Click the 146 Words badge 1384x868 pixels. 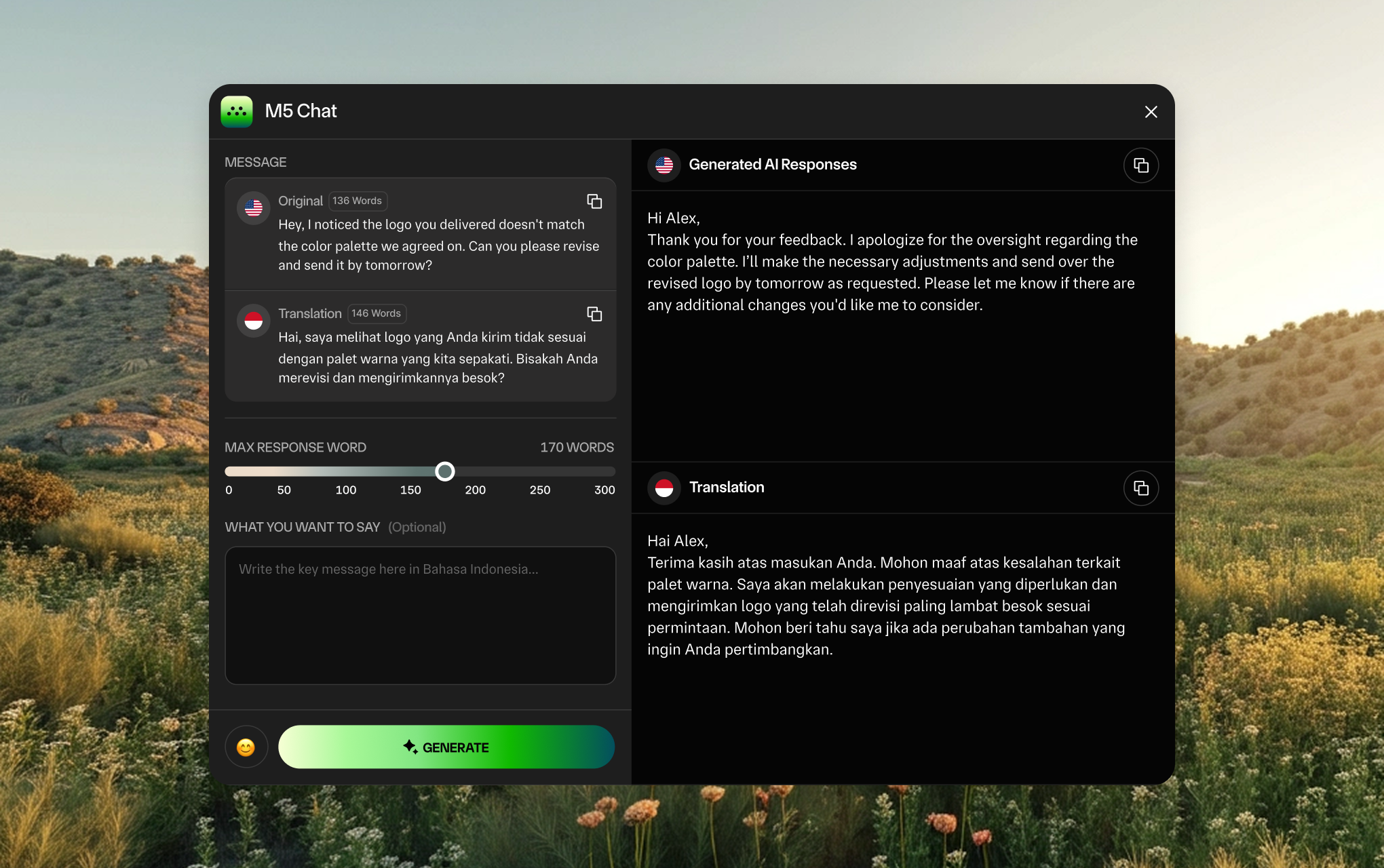point(377,313)
